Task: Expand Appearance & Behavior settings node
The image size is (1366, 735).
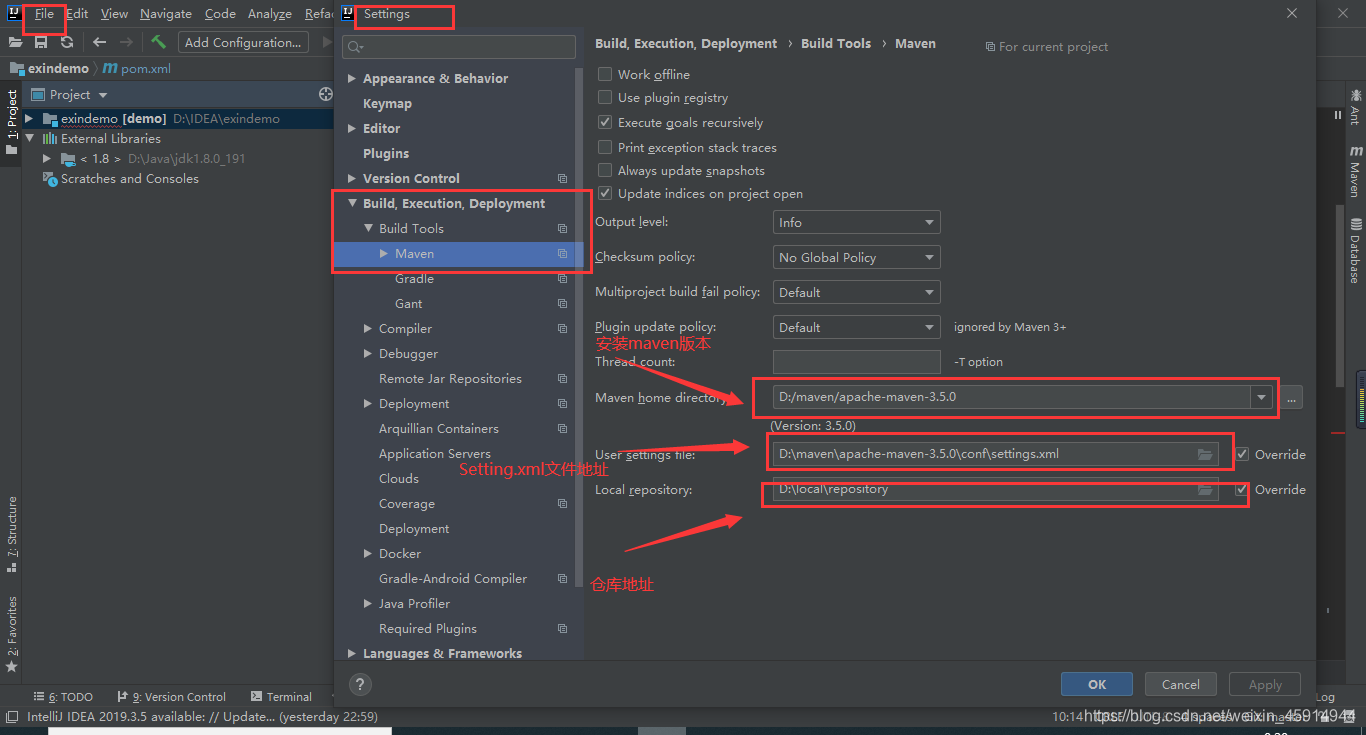Action: pyautogui.click(x=351, y=78)
